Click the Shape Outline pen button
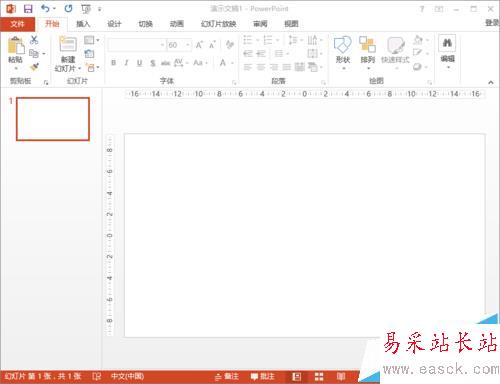Image resolution: width=500 pixels, height=384 pixels. click(417, 53)
